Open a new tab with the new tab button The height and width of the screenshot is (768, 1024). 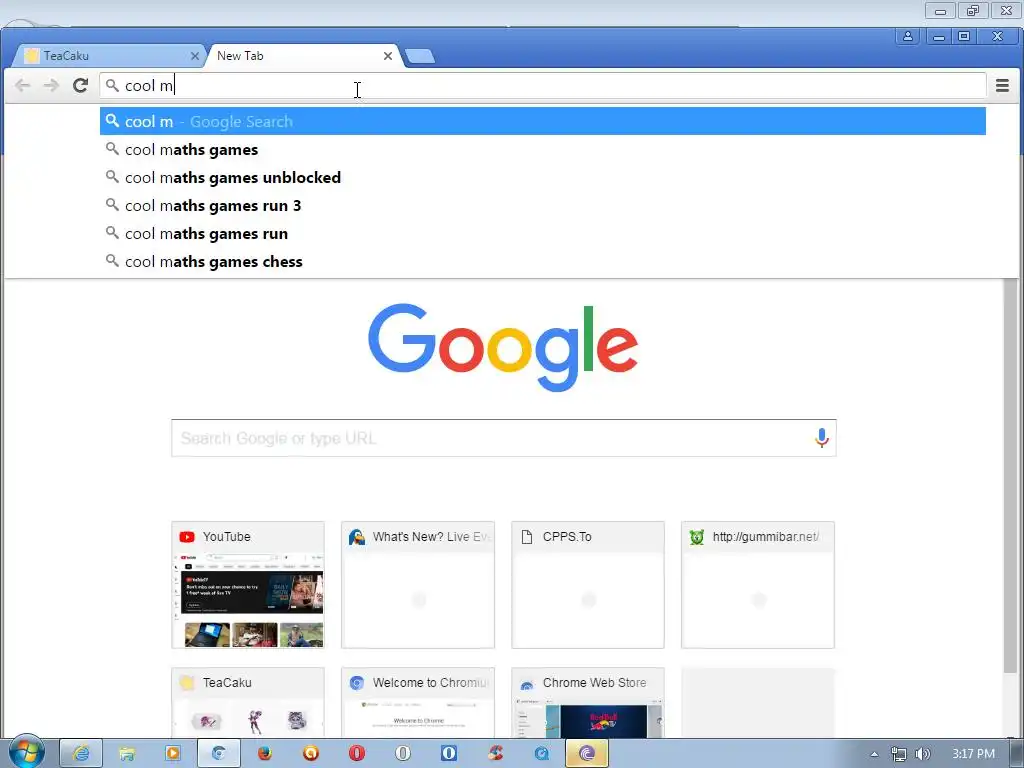420,57
